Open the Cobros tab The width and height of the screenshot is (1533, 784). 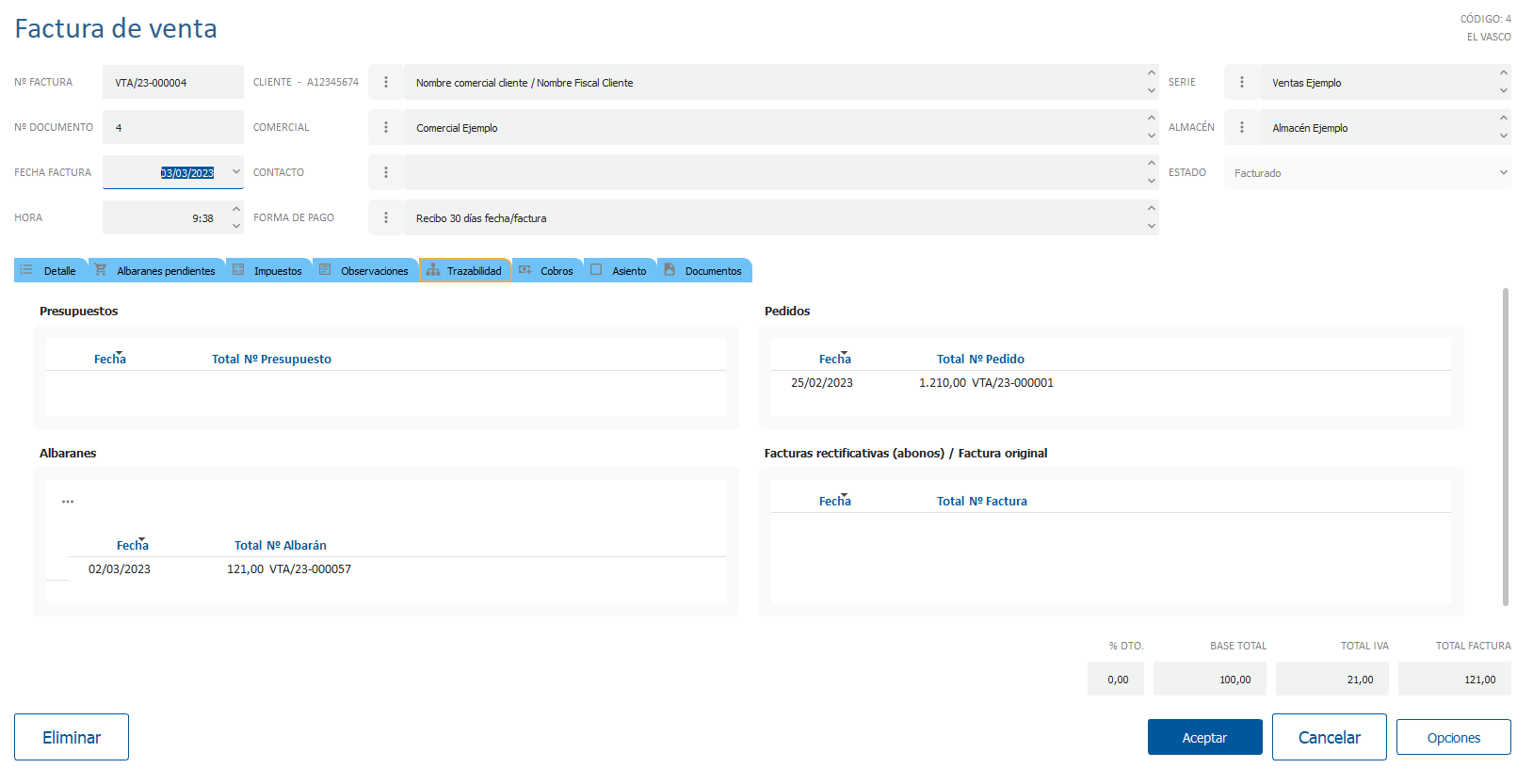(x=546, y=271)
